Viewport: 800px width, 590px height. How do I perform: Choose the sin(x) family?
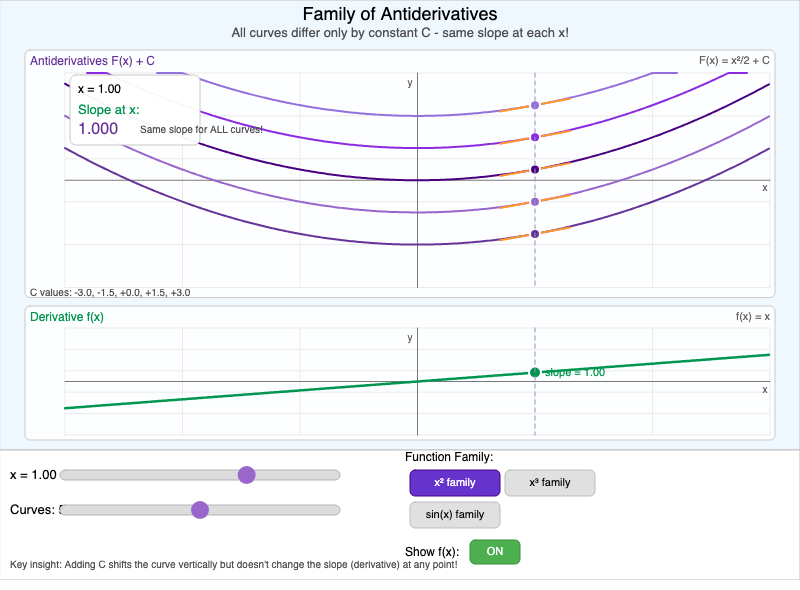tap(454, 515)
